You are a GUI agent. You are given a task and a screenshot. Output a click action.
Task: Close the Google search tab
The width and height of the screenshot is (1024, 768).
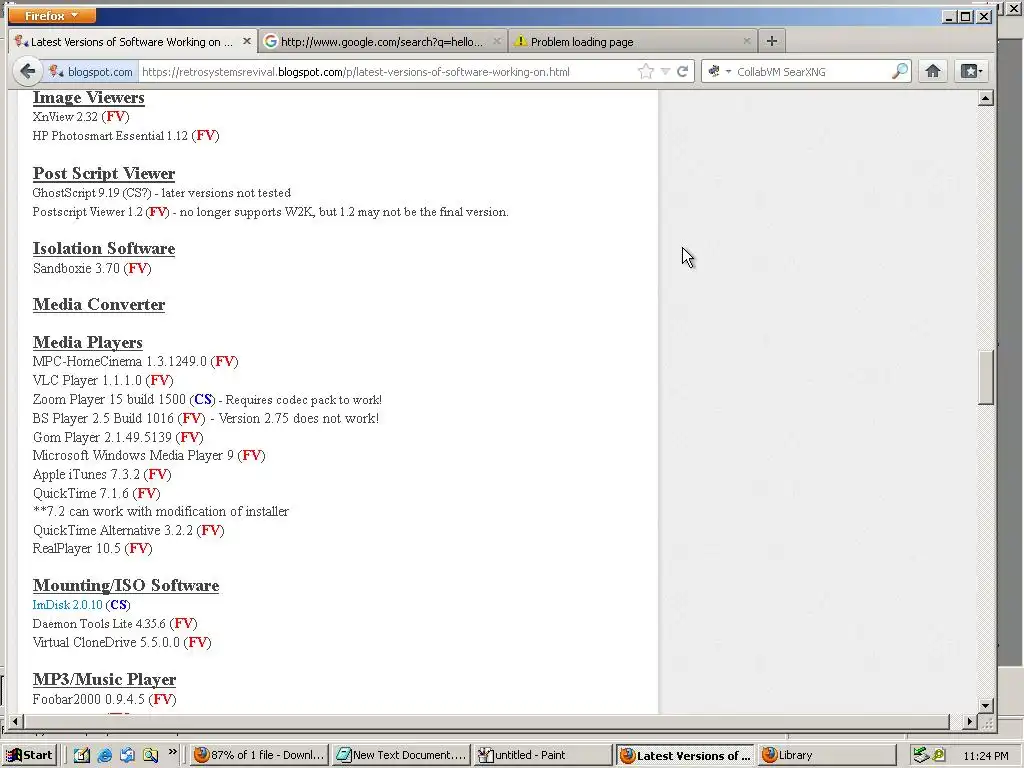497,41
